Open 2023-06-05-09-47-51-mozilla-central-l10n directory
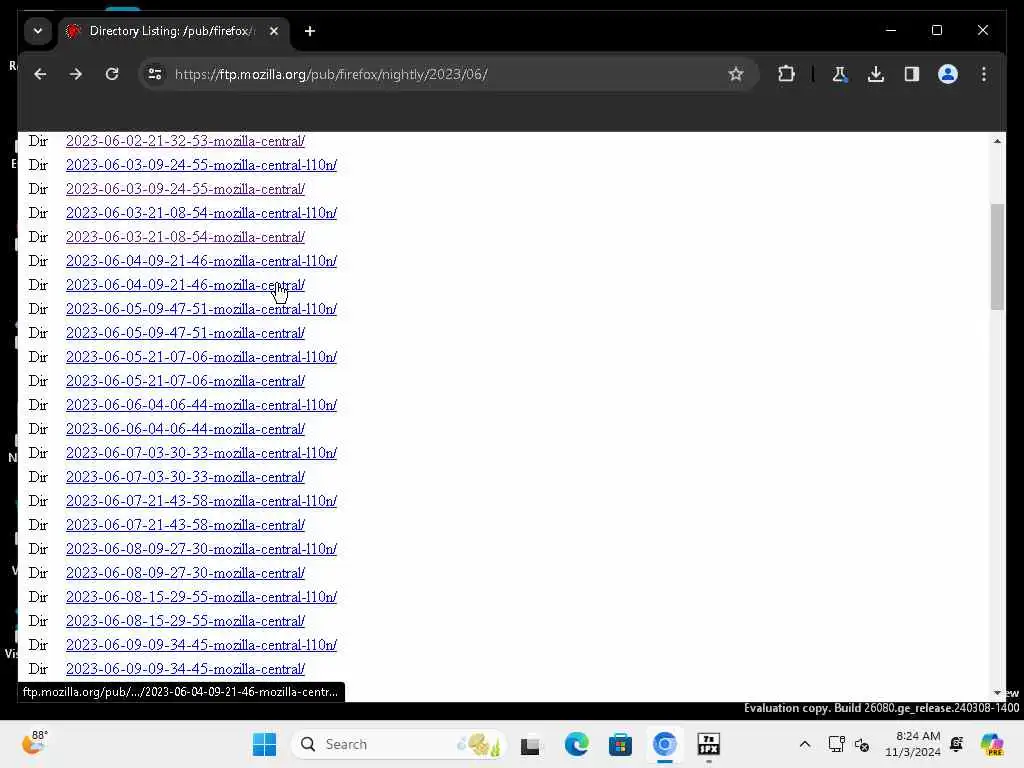Image resolution: width=1024 pixels, height=768 pixels. point(201,309)
